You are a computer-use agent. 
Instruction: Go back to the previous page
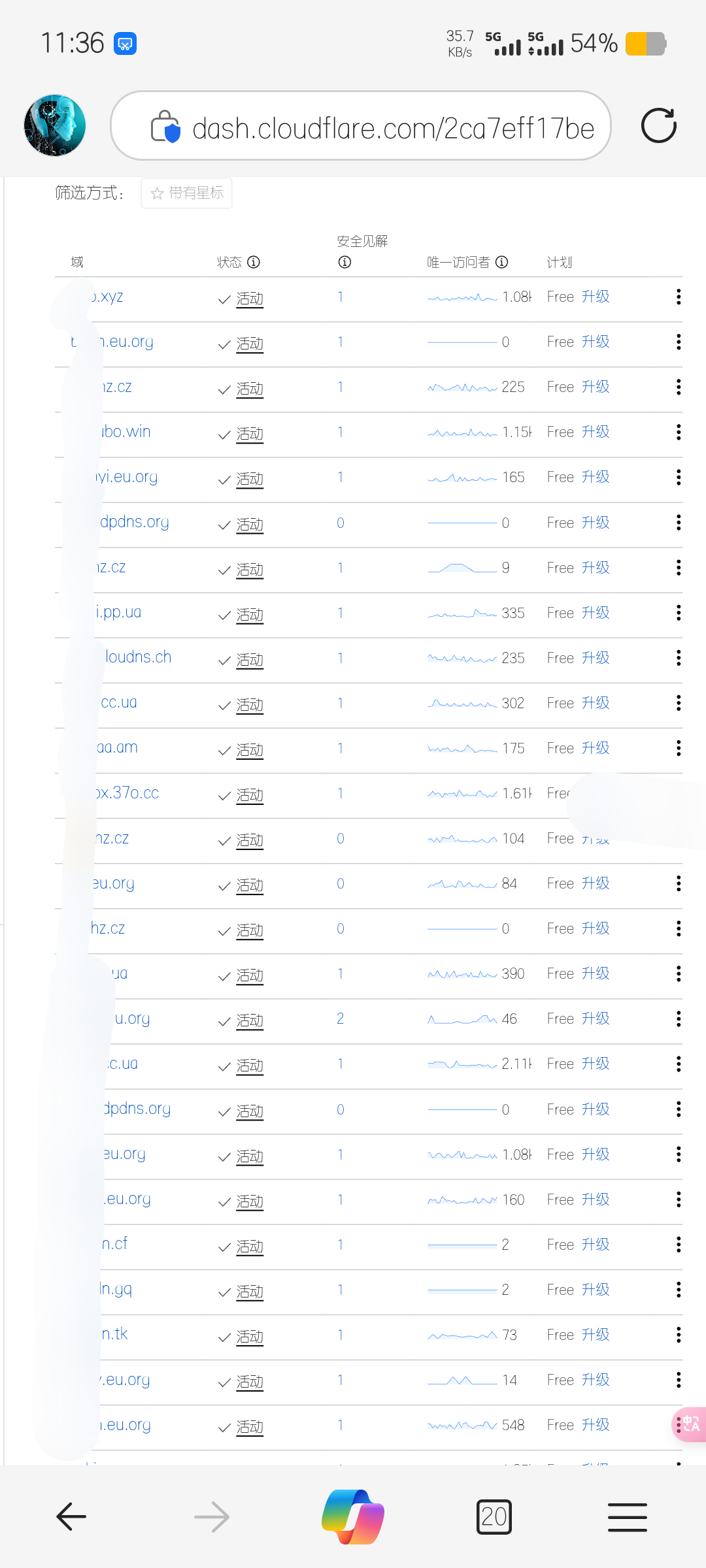click(71, 1516)
